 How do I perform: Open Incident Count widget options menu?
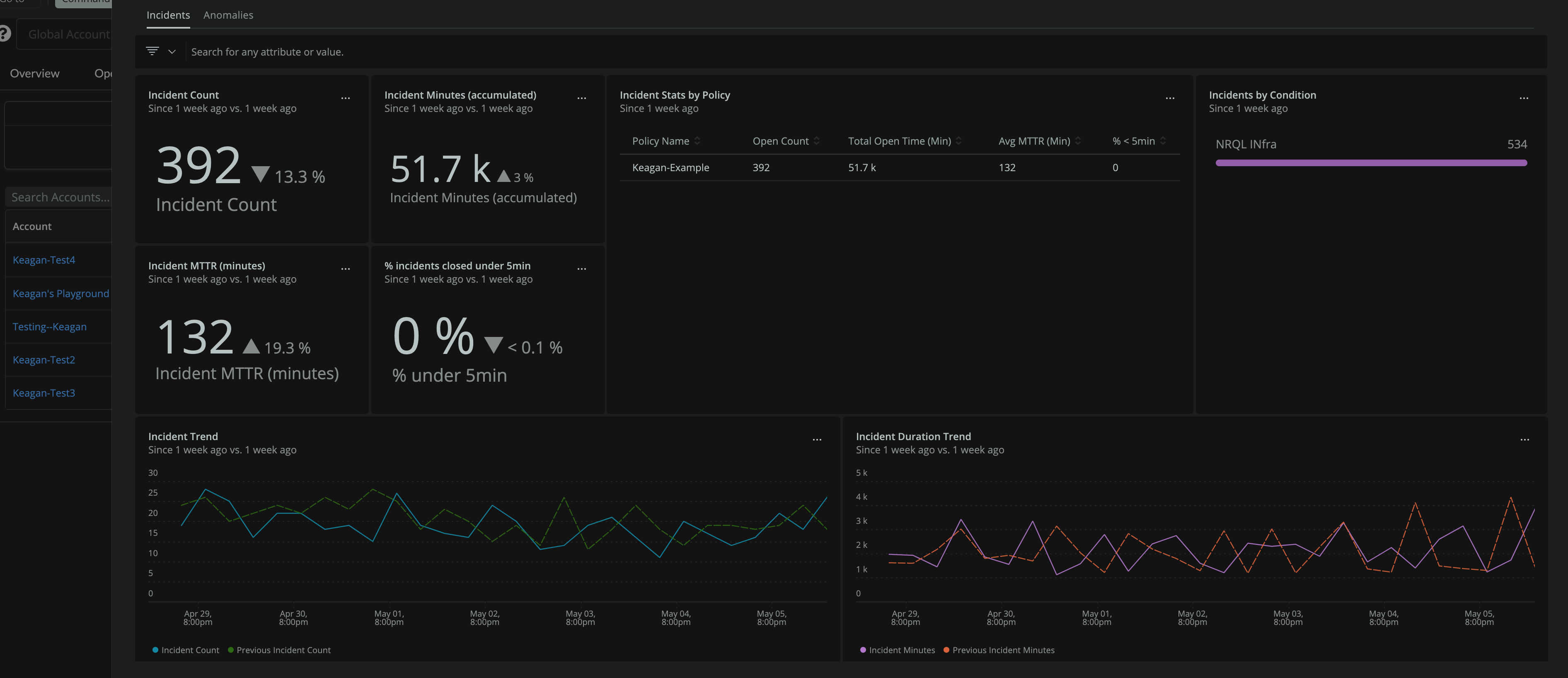click(345, 98)
